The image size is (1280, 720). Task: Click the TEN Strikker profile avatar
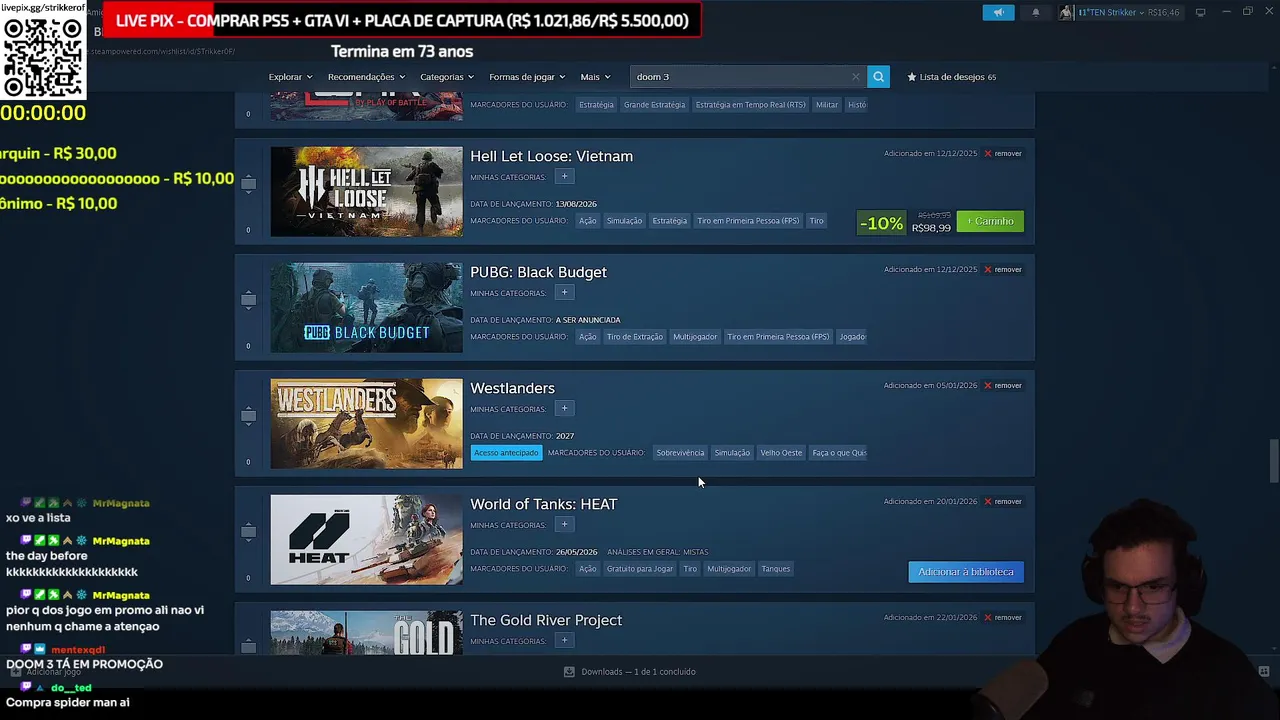pos(1066,12)
